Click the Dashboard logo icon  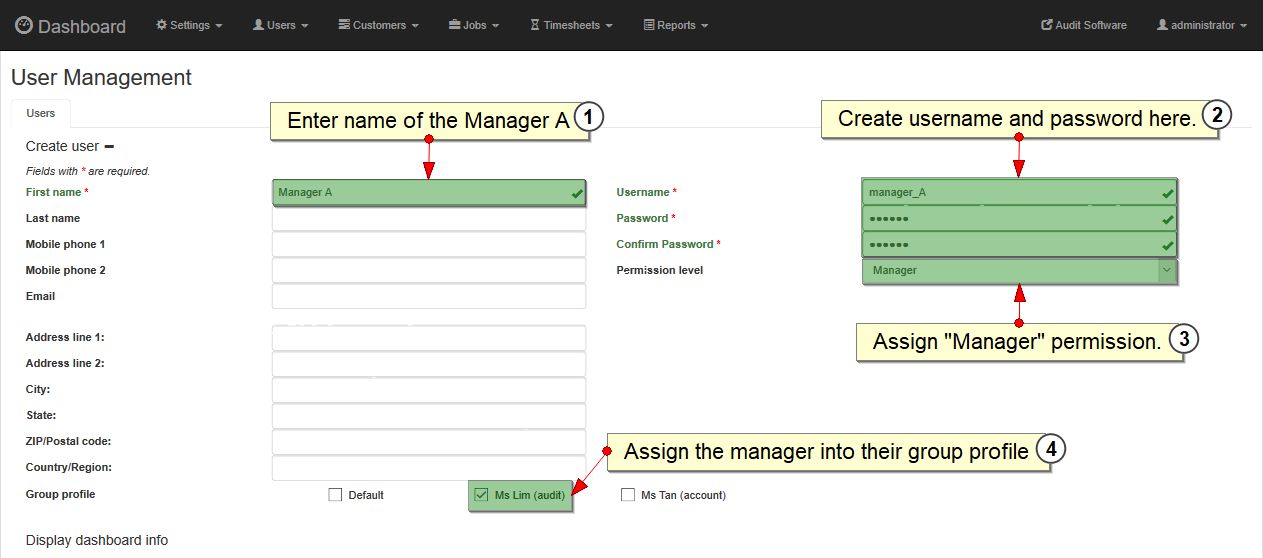pos(24,26)
